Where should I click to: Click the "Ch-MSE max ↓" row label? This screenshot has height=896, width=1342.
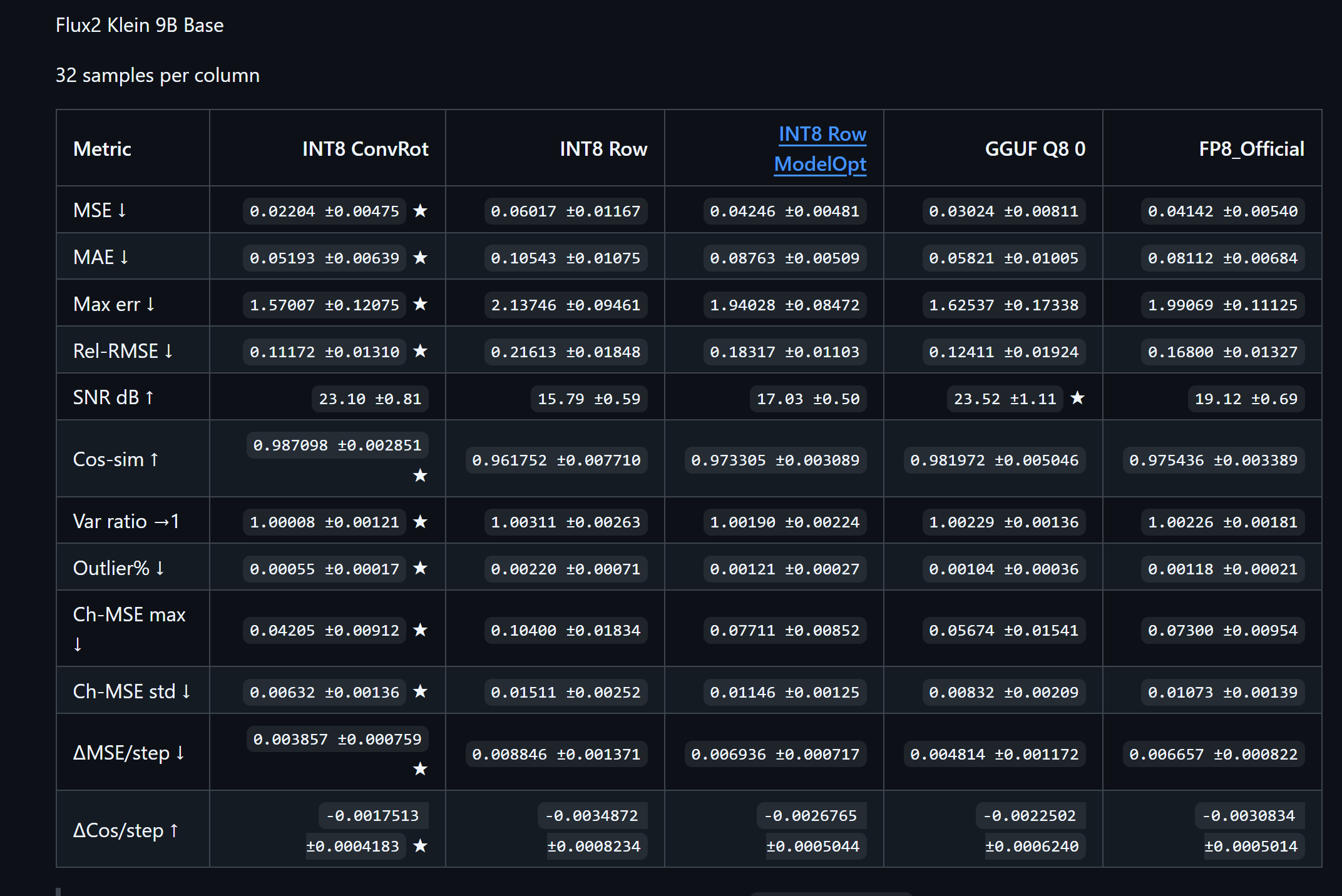130,629
